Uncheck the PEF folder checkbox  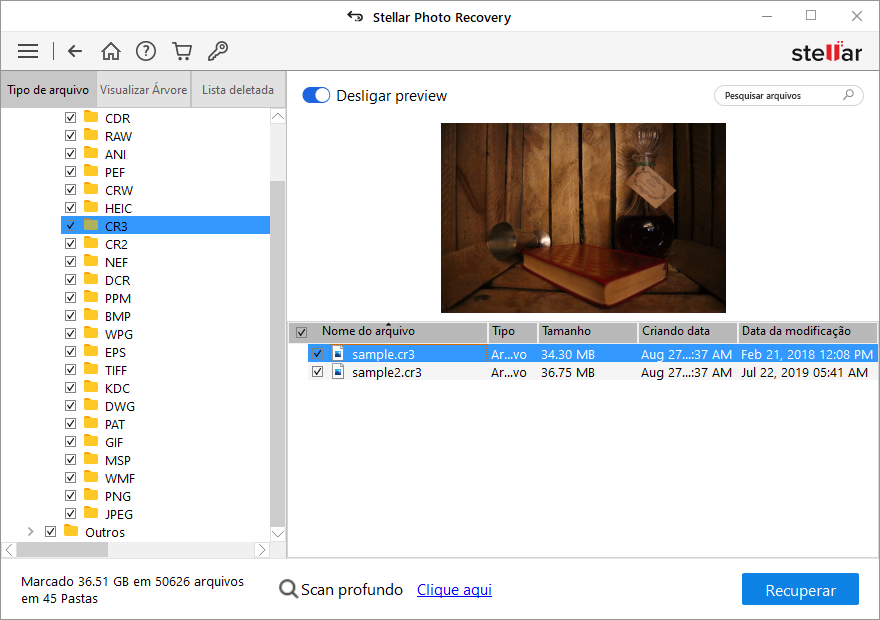coord(70,171)
